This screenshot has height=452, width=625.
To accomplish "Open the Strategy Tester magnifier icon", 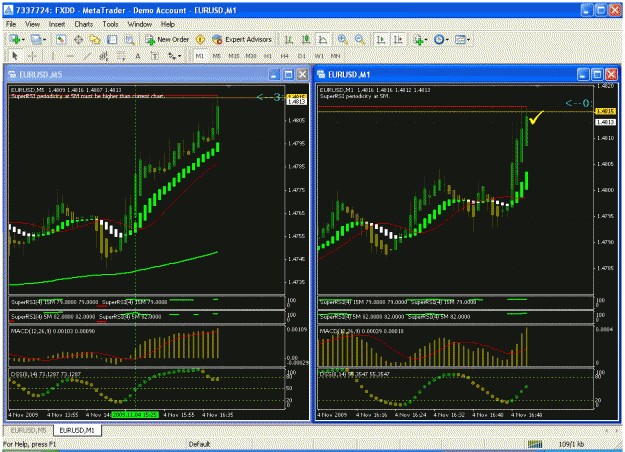I will click(130, 39).
